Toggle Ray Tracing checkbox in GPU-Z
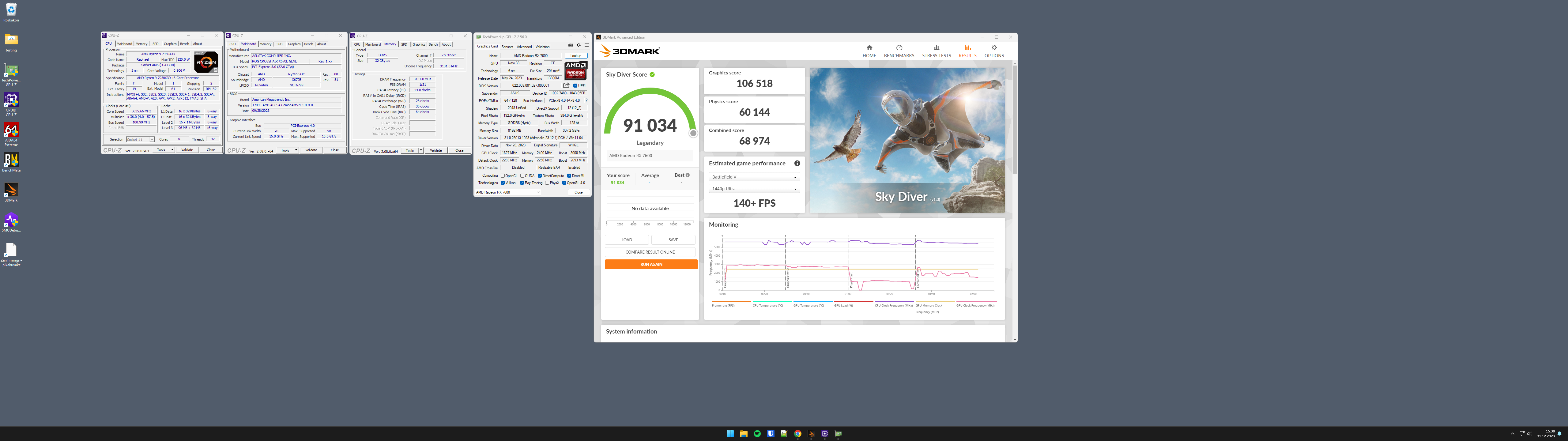Image resolution: width=1568 pixels, height=441 pixels. pyautogui.click(x=522, y=183)
